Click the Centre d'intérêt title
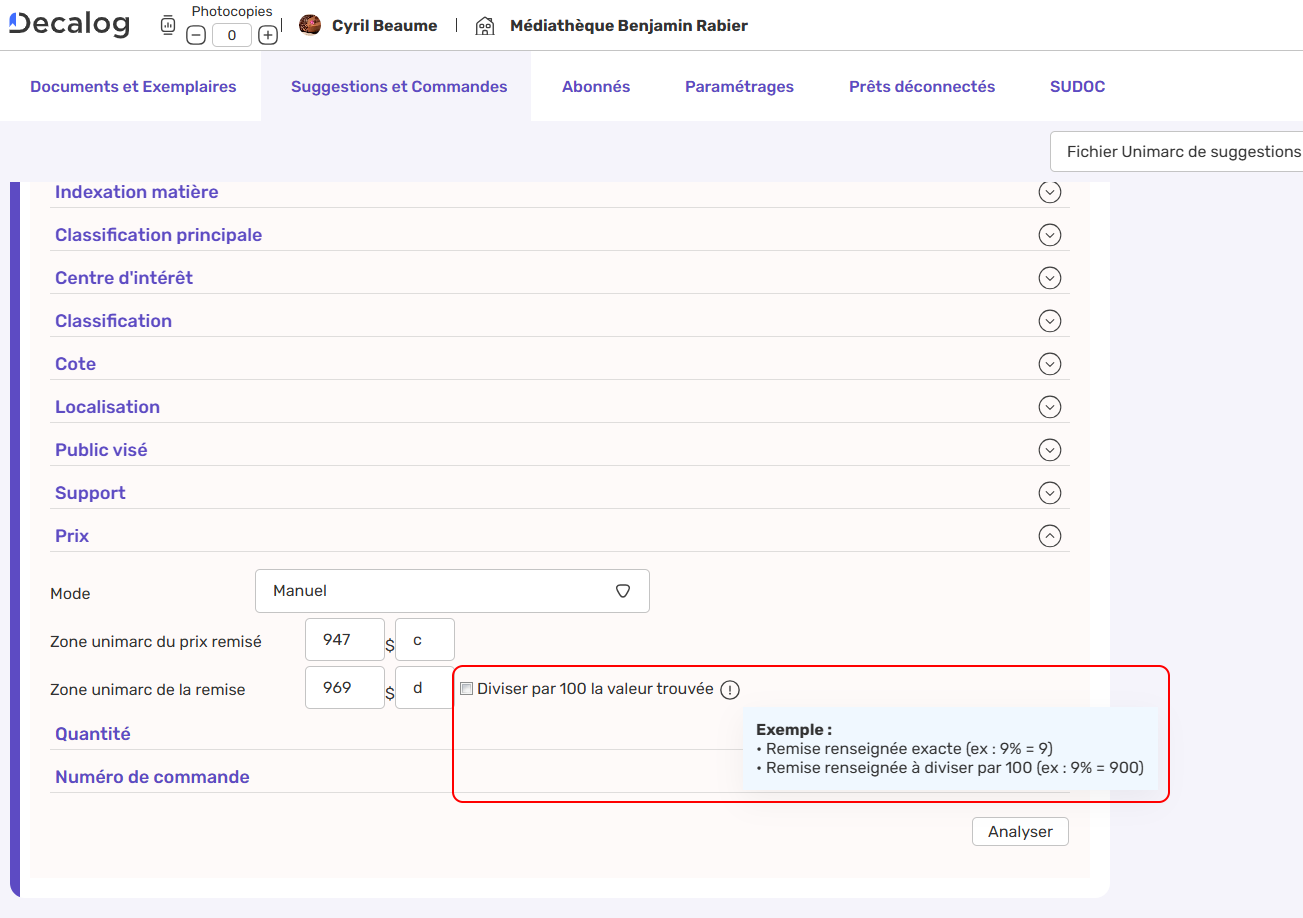The height and width of the screenshot is (918, 1303). pyautogui.click(x=124, y=278)
